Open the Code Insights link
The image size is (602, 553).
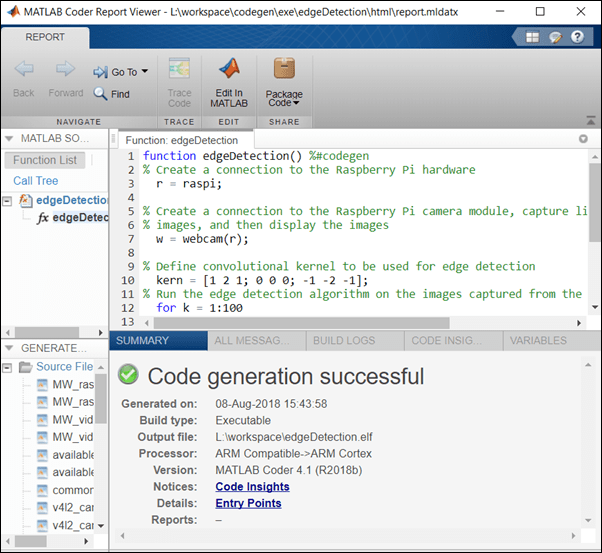pyautogui.click(x=252, y=487)
